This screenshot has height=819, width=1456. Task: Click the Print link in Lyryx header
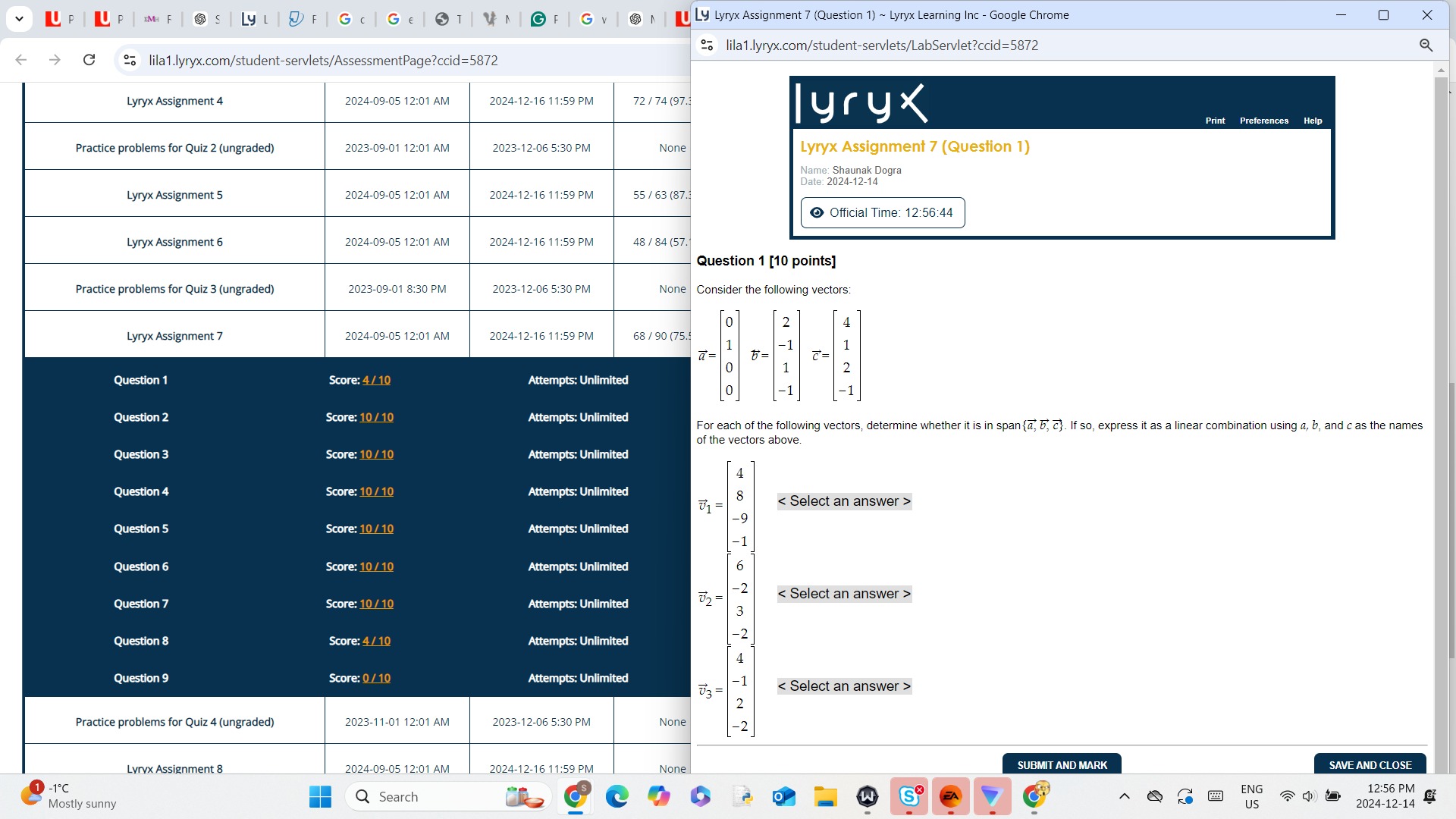tap(1215, 121)
